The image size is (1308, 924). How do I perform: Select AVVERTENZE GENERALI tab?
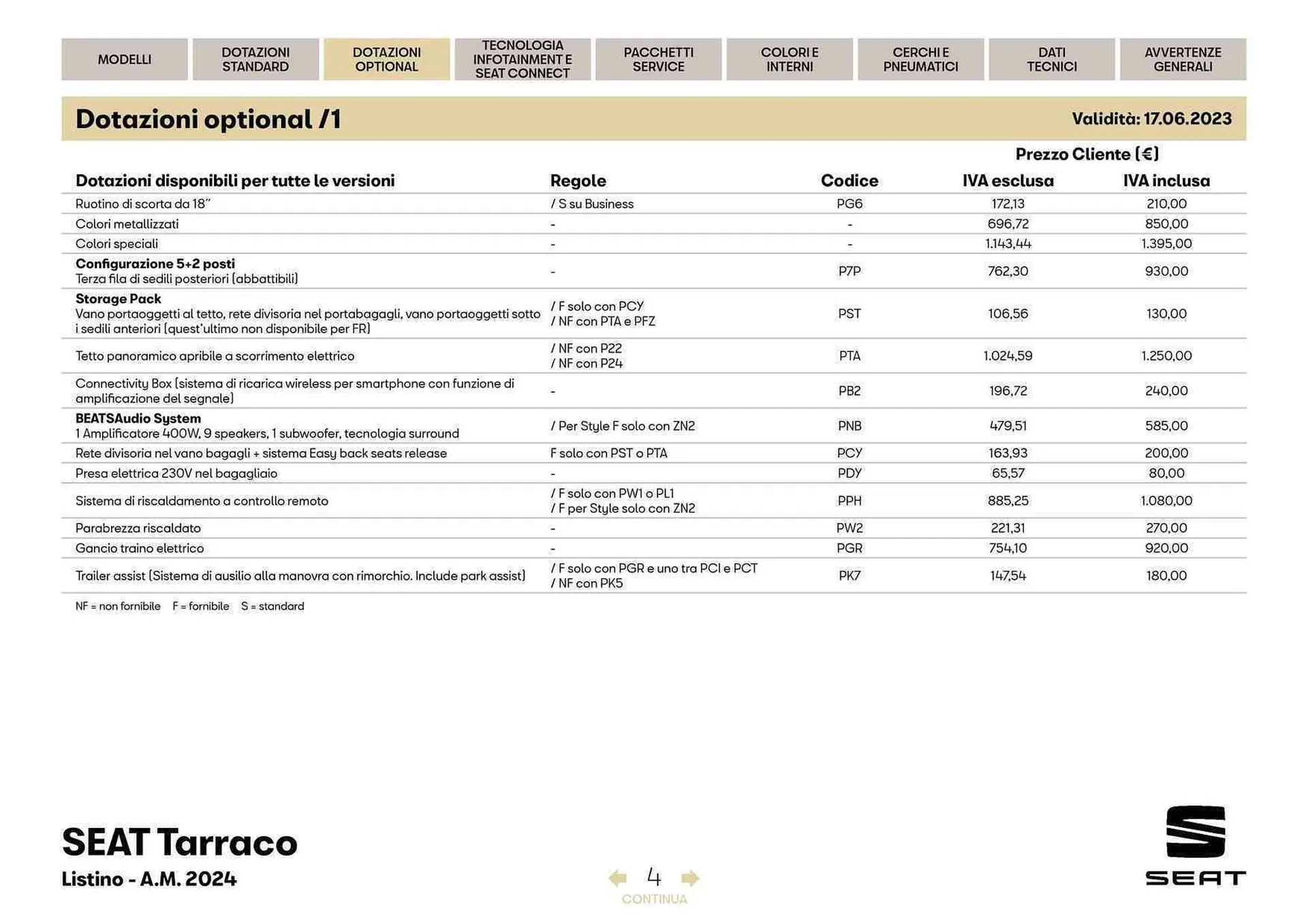click(x=1183, y=59)
